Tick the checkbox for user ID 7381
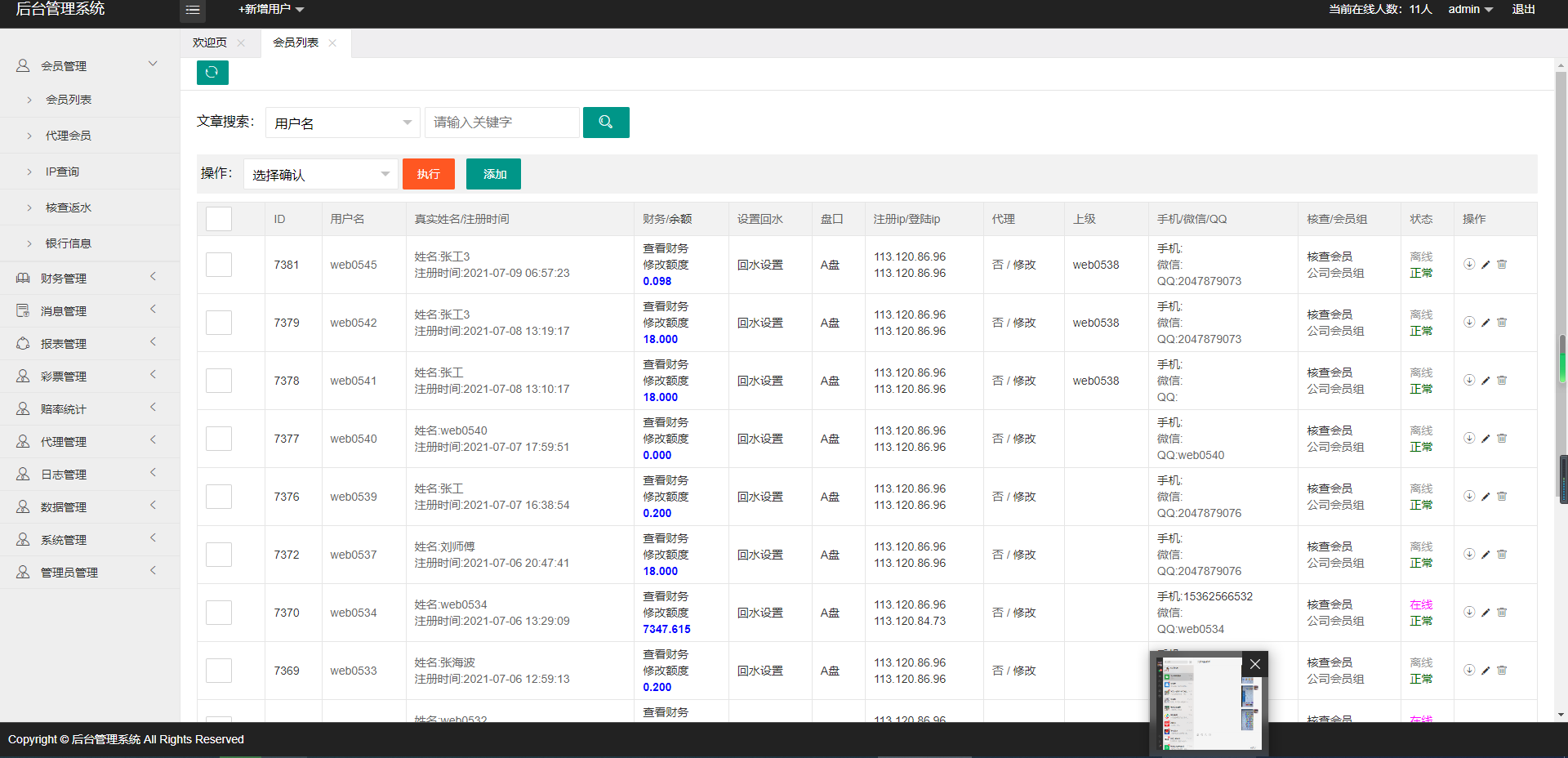1568x758 pixels. click(x=219, y=265)
